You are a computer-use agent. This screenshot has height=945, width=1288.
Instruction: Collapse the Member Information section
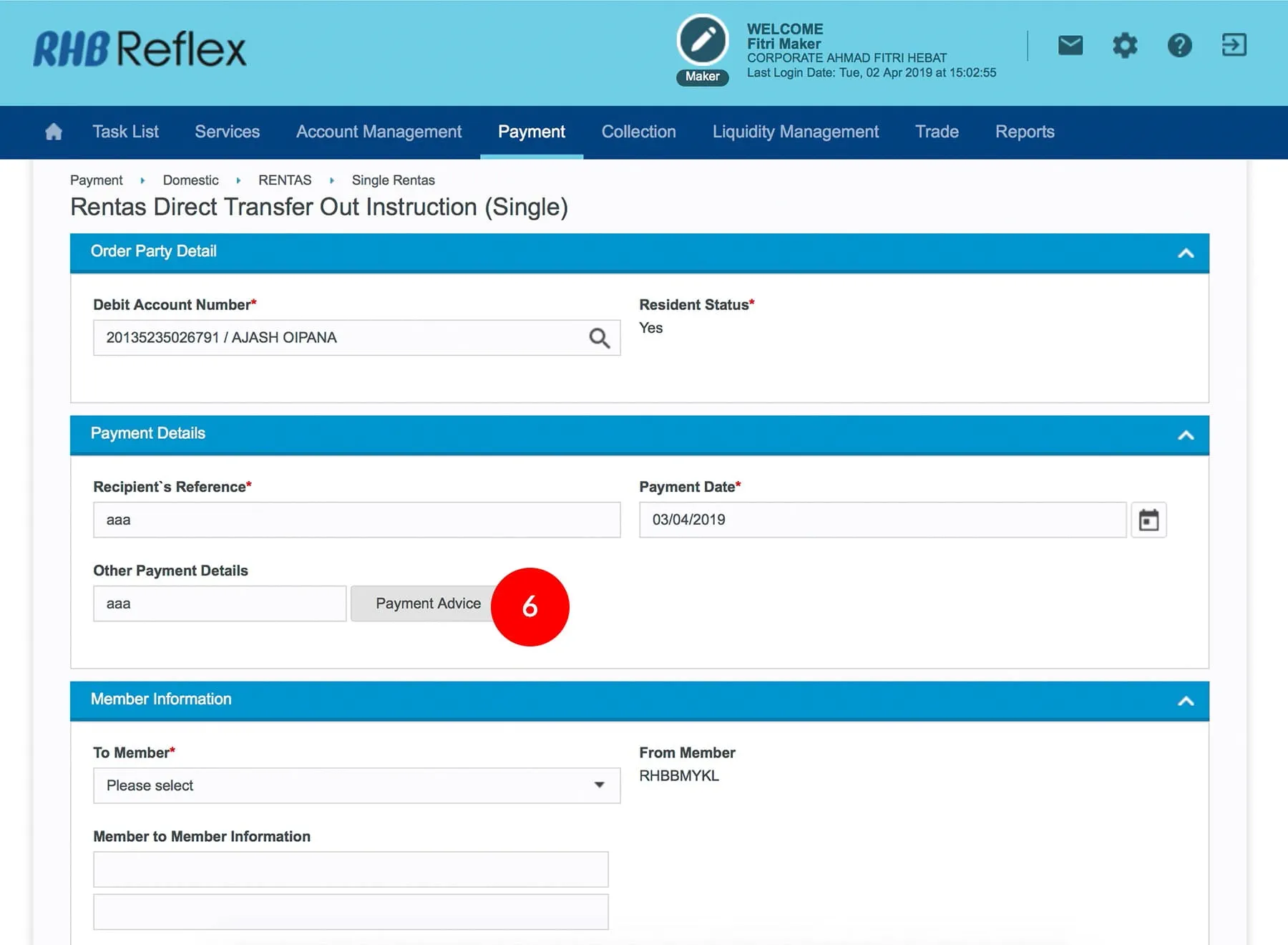(x=1185, y=701)
